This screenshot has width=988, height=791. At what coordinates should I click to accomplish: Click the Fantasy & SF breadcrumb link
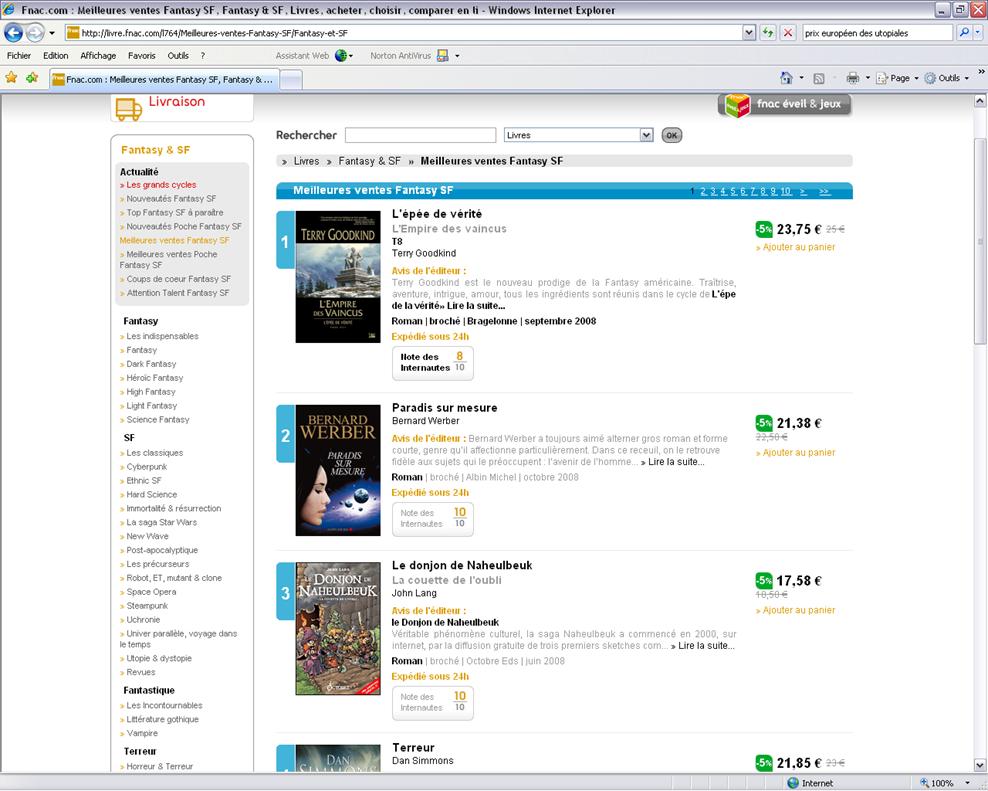pyautogui.click(x=369, y=161)
